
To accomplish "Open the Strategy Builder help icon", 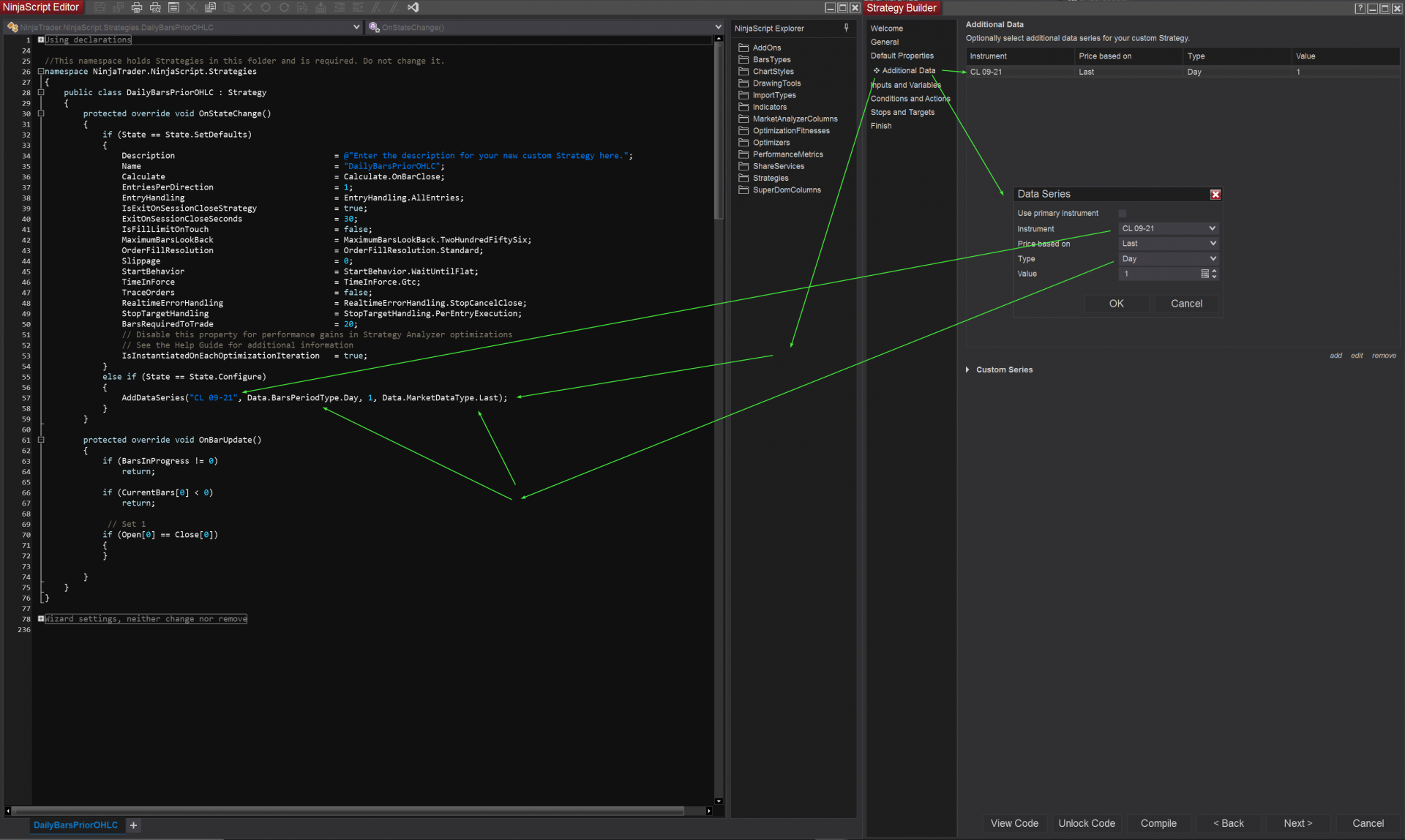I will pyautogui.click(x=1360, y=8).
